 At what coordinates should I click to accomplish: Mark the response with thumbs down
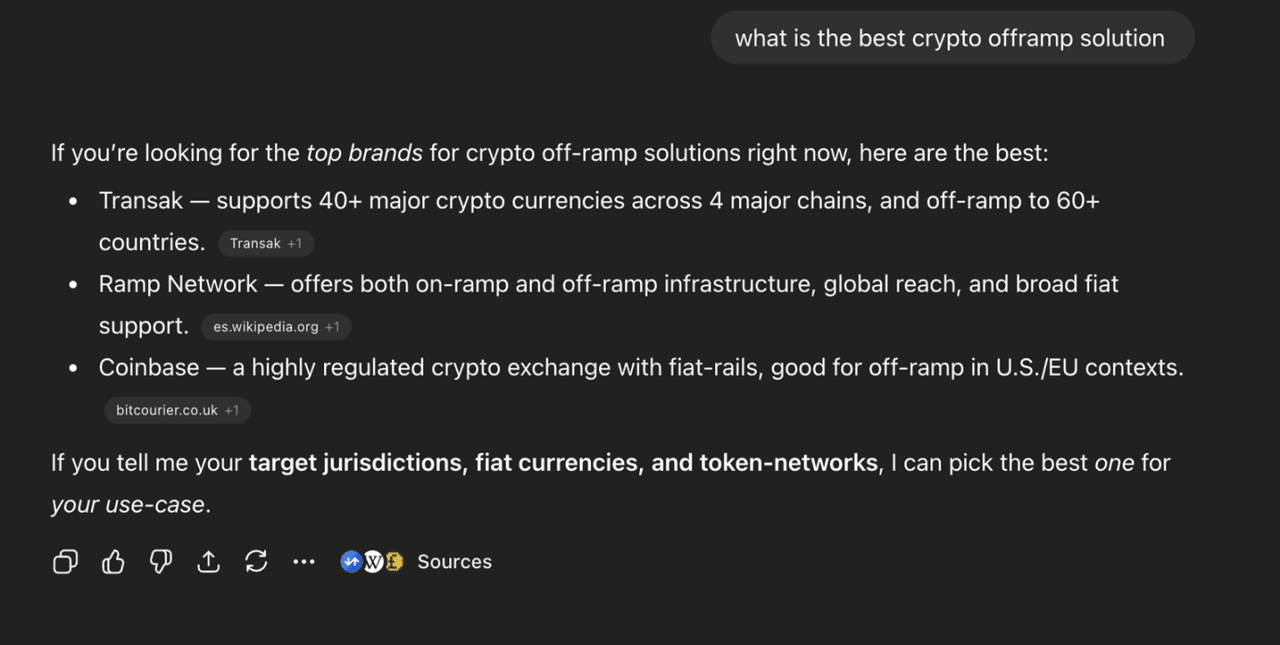click(x=161, y=562)
